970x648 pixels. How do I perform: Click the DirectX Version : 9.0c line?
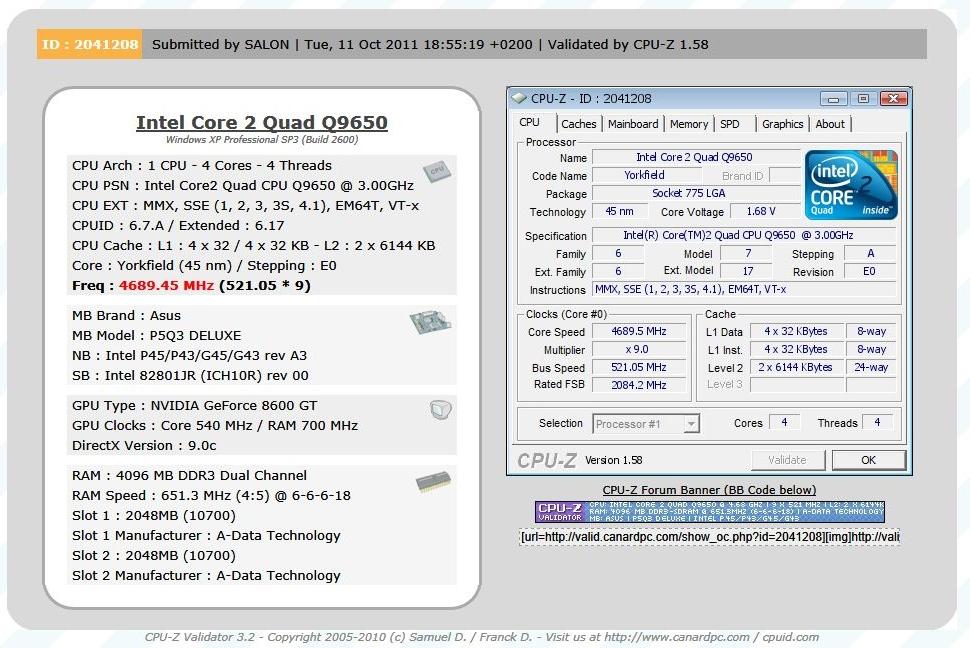[x=144, y=446]
